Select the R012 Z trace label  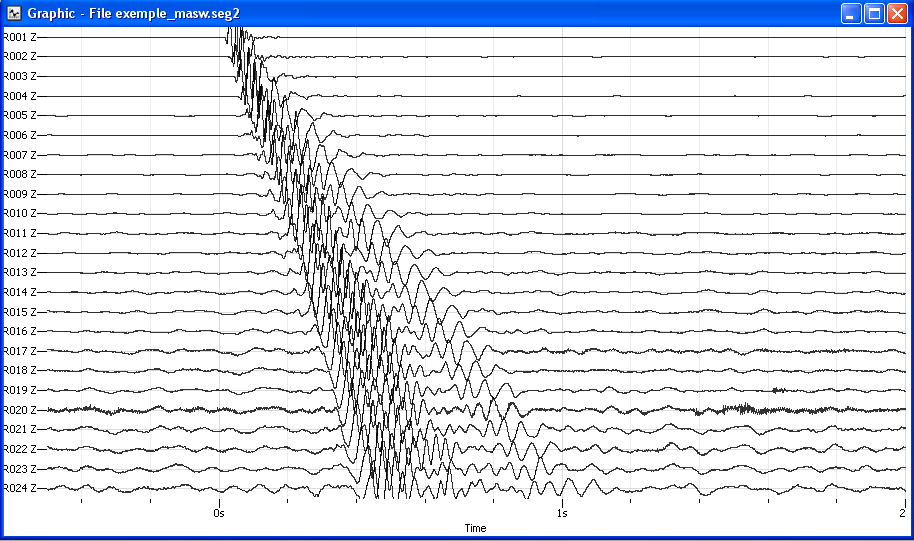point(20,253)
